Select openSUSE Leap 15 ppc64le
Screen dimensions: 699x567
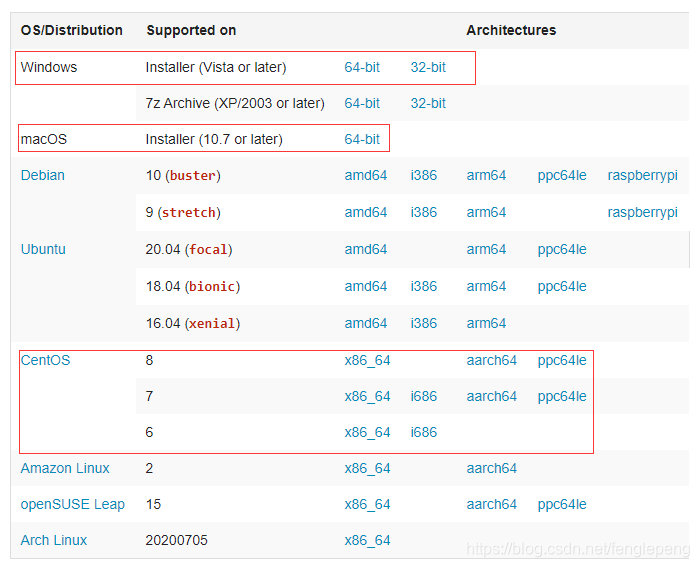pos(562,505)
